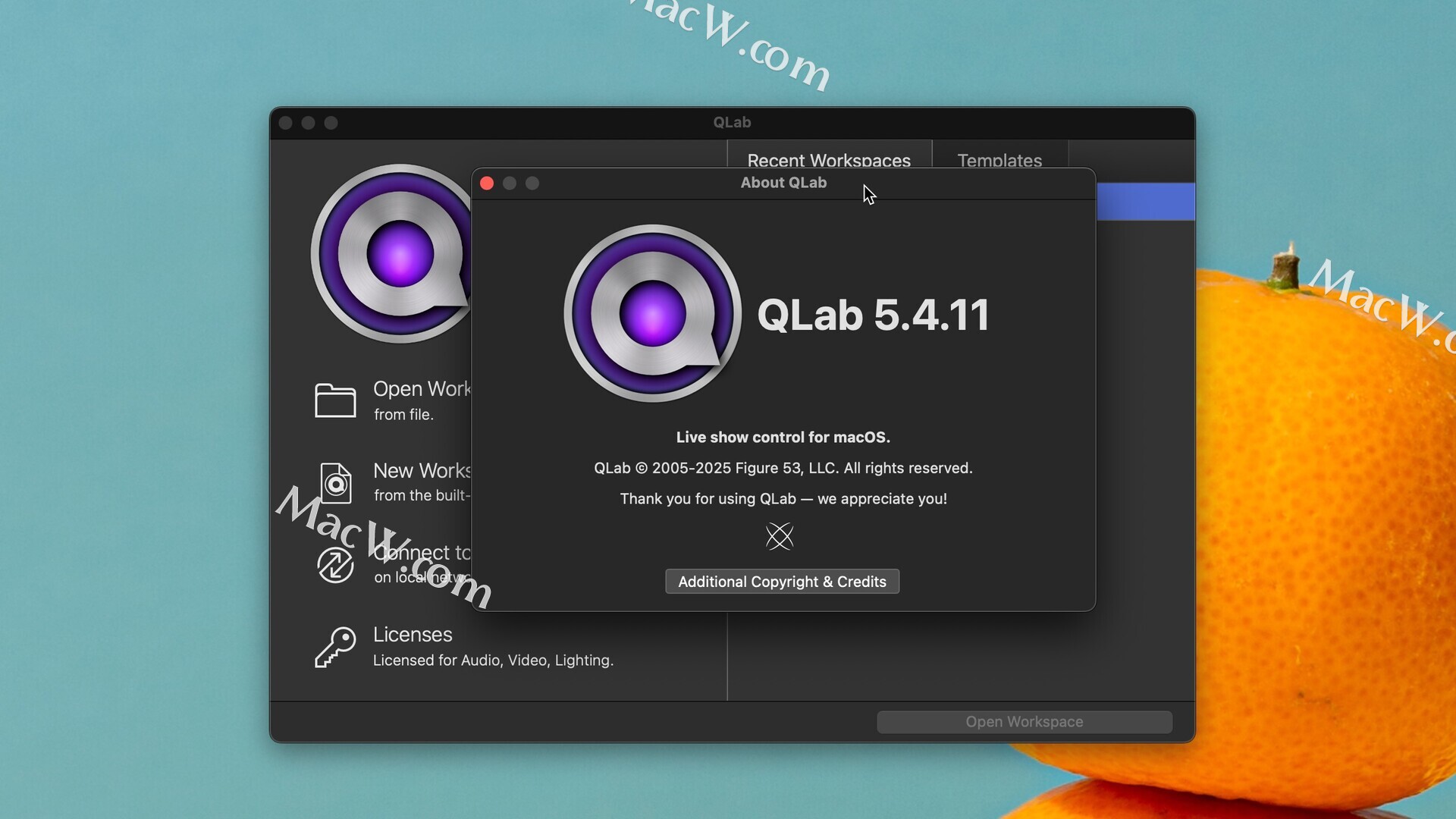The width and height of the screenshot is (1456, 819).
Task: Click the QLab copyright 2005-2025 Figure 53 line
Action: click(x=783, y=468)
